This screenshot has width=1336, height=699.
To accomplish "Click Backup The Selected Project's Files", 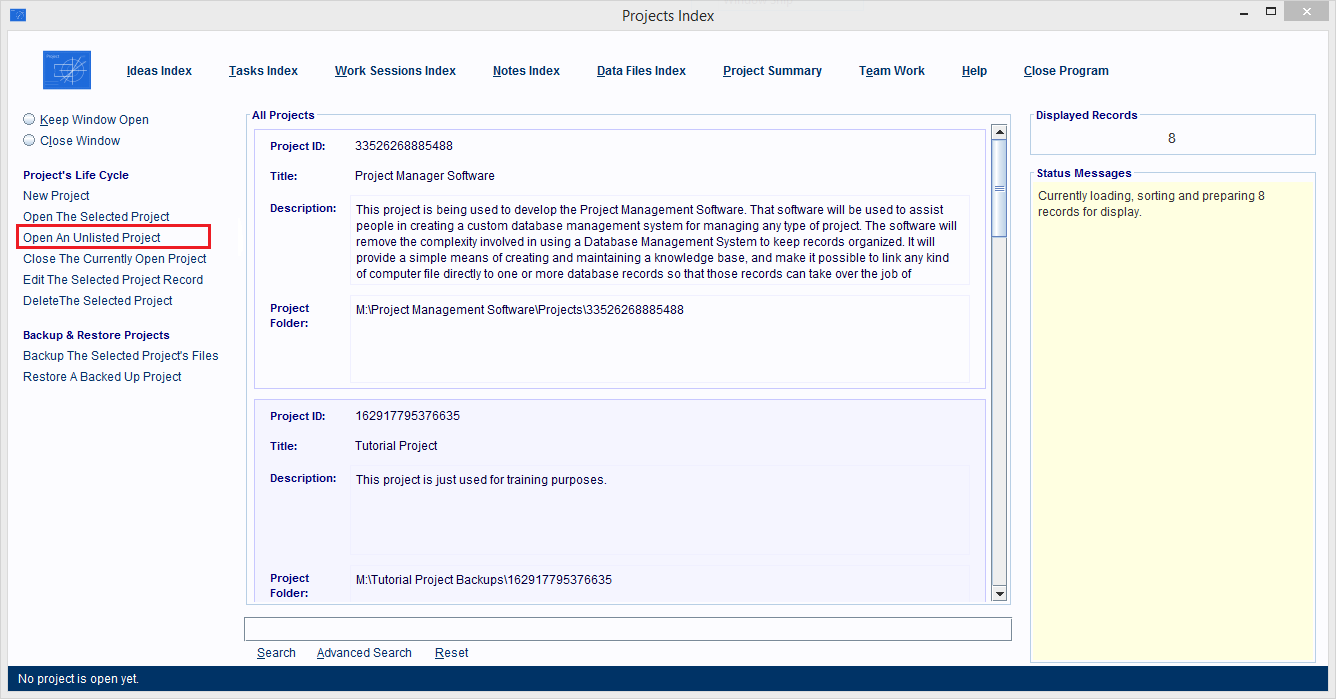I will (x=120, y=356).
